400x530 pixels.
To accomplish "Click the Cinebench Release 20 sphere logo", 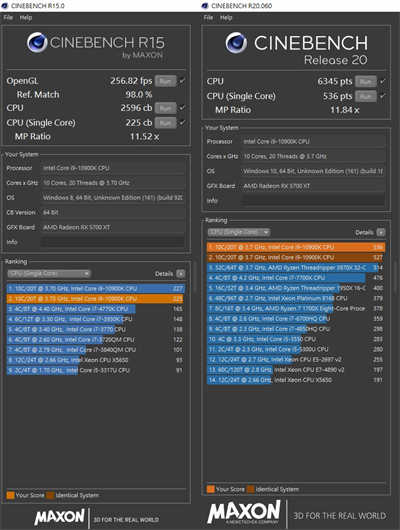I will point(236,43).
